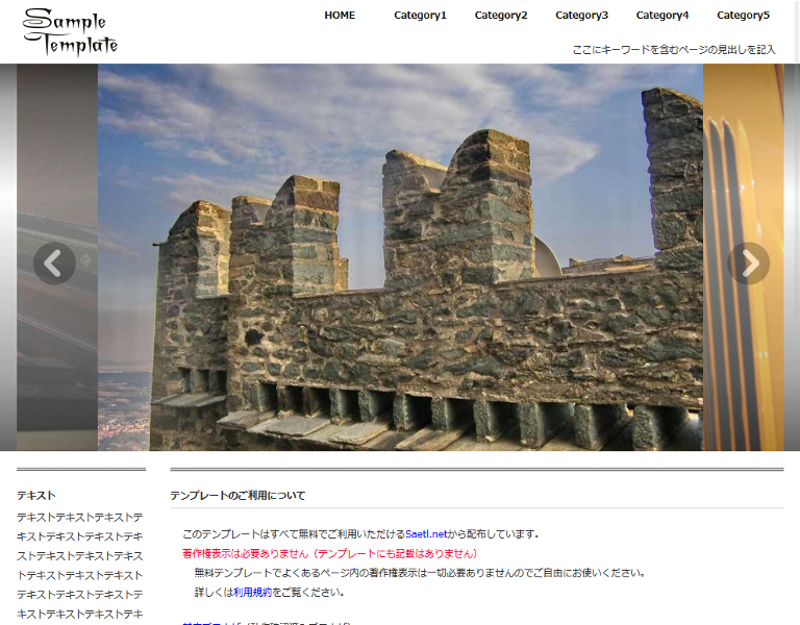Click the テンプレートのご利用について section heading

[238, 495]
